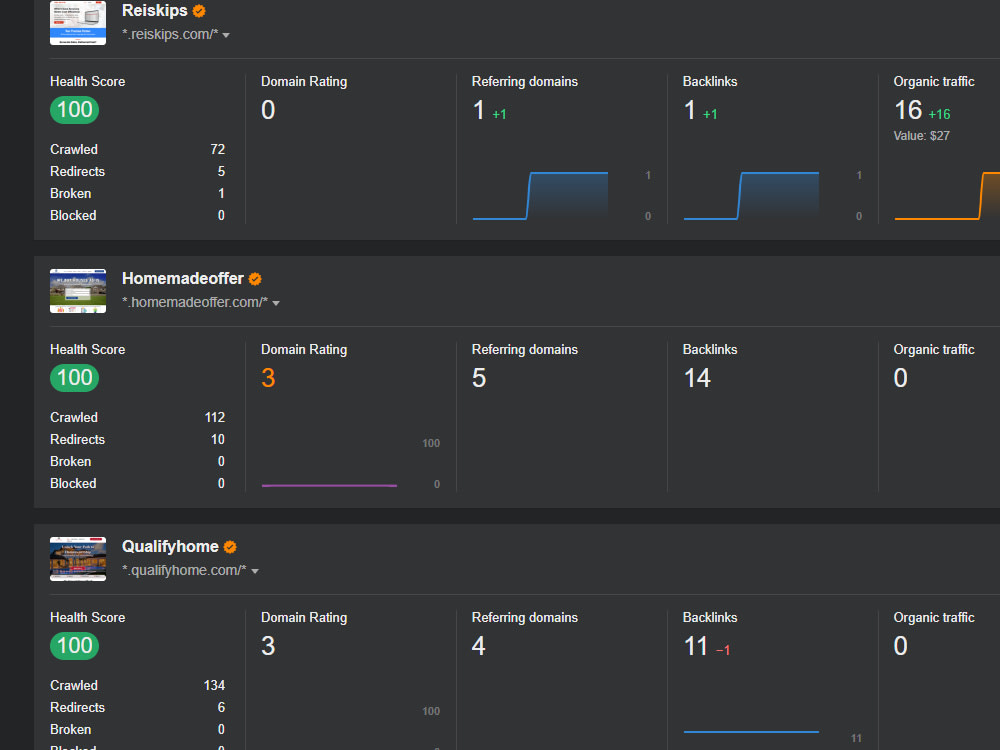Click Reiskips Crawled count 72
This screenshot has height=750, width=1000.
[x=217, y=149]
